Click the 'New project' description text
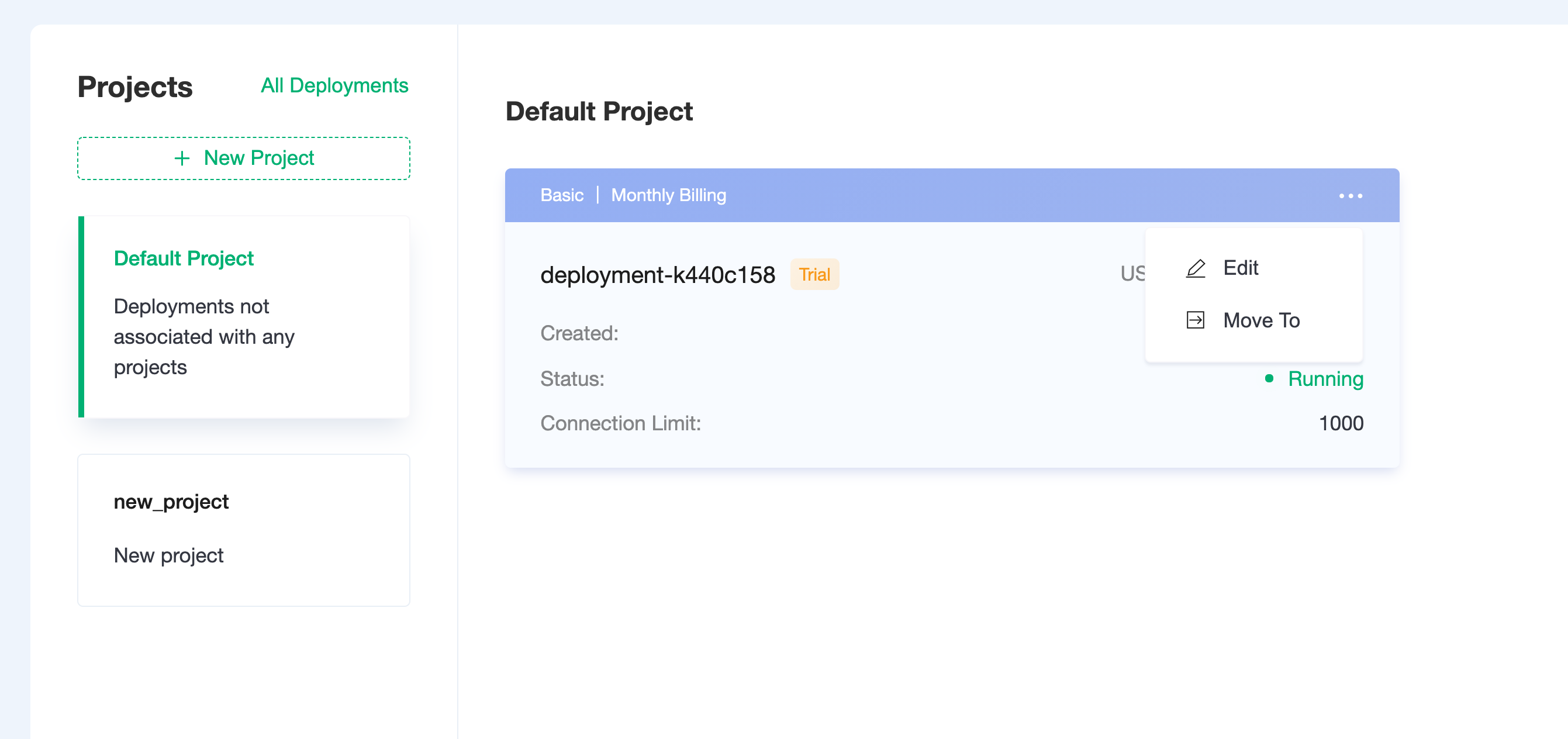1568x739 pixels. point(168,555)
